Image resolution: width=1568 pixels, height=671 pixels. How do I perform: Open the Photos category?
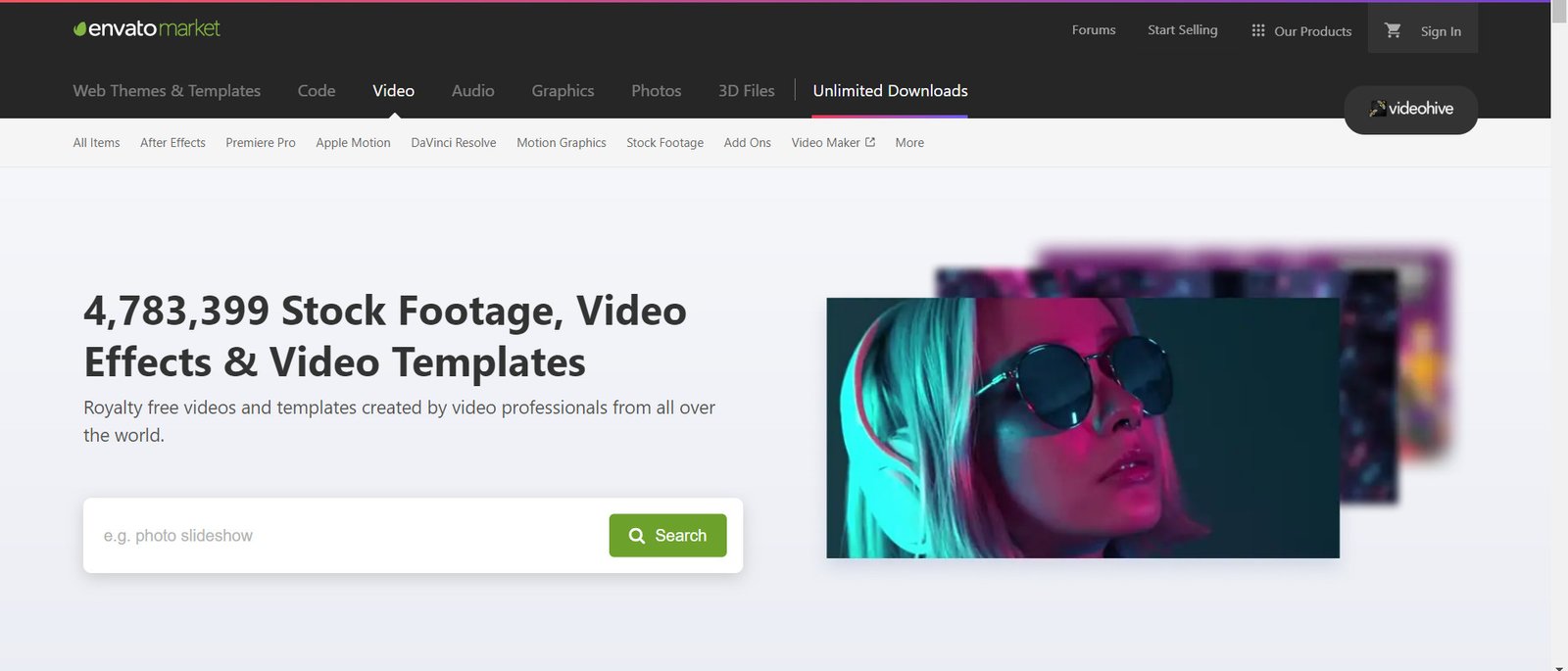point(656,91)
